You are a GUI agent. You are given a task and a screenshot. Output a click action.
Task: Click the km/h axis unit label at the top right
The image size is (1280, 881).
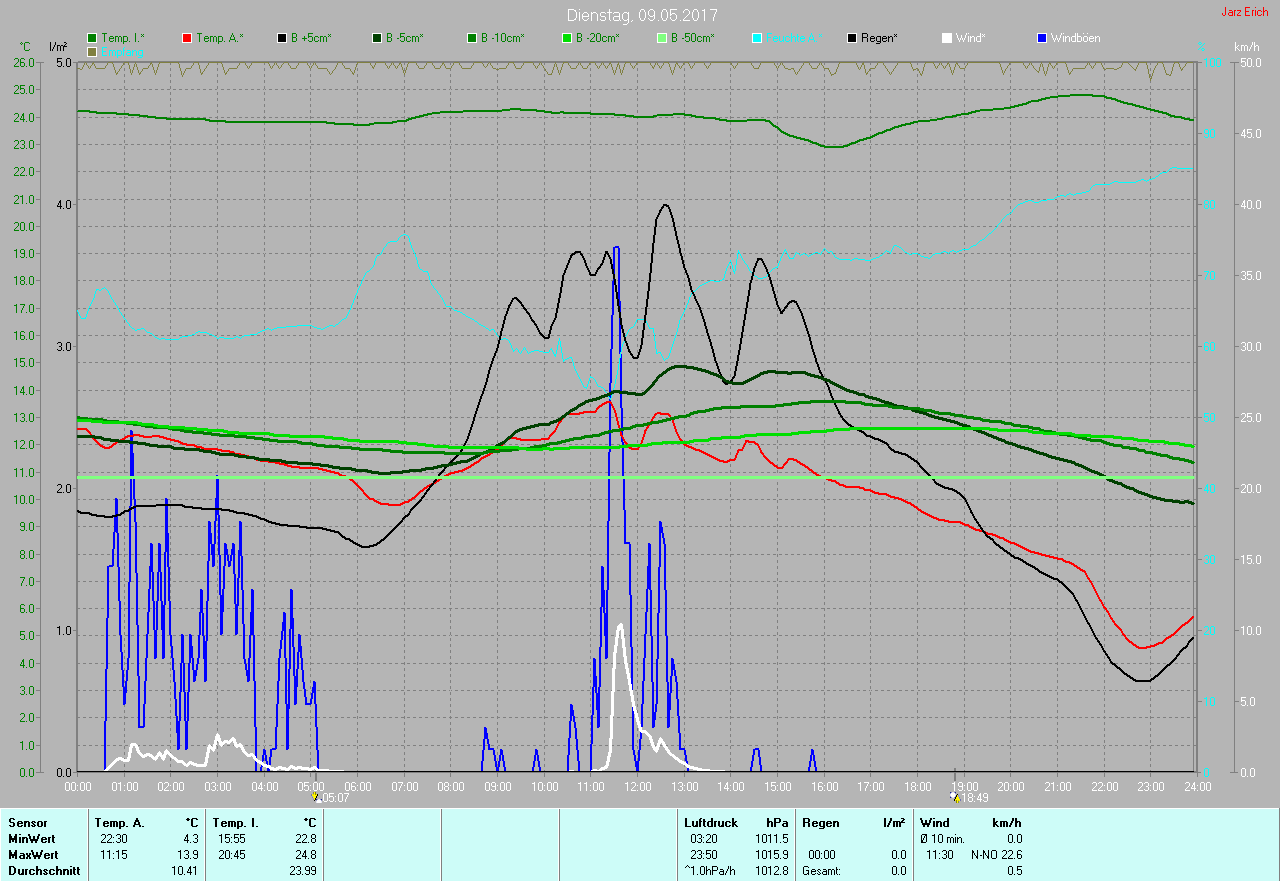tap(1246, 47)
